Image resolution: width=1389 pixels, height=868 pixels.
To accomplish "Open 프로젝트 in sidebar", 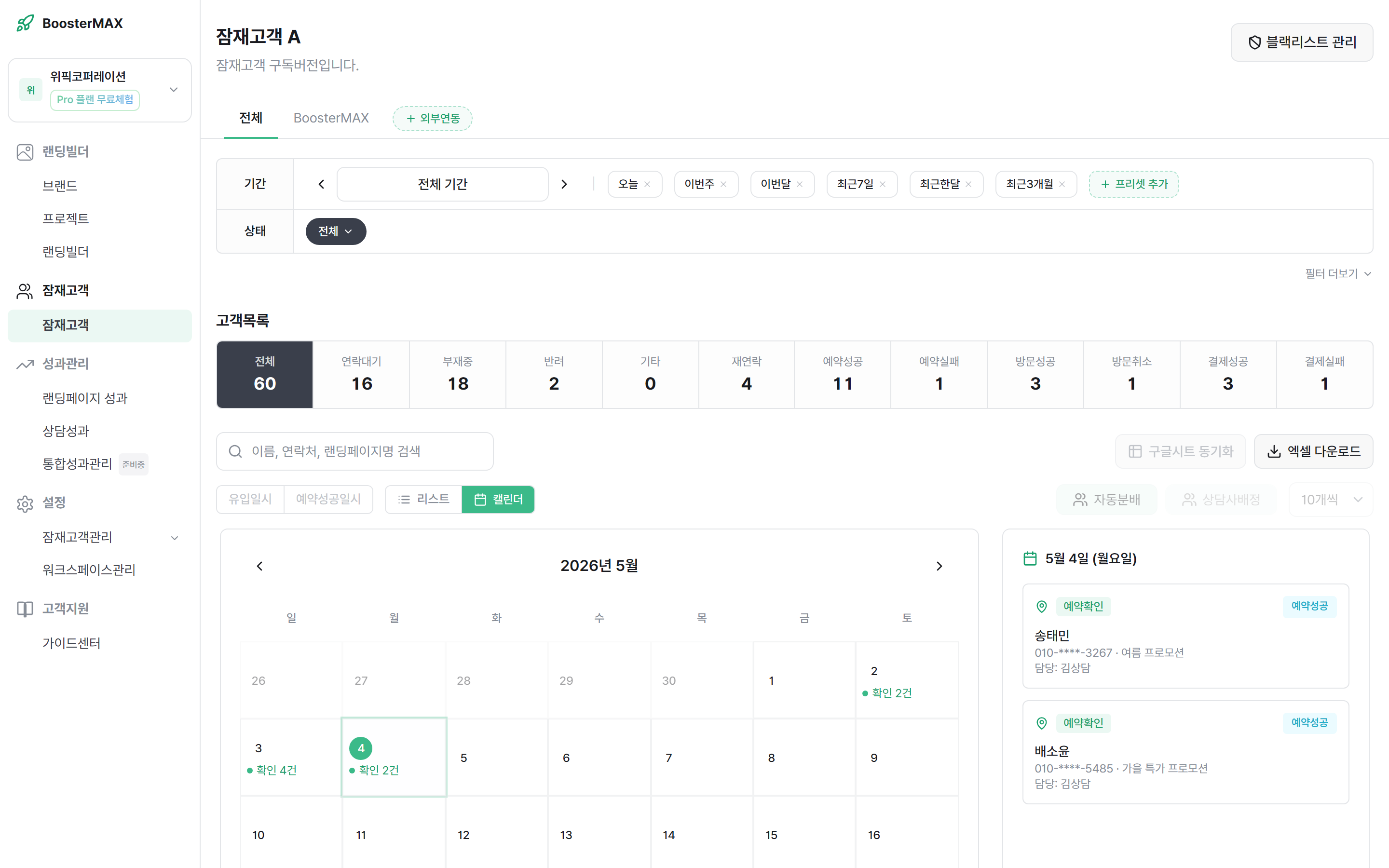I will (66, 219).
